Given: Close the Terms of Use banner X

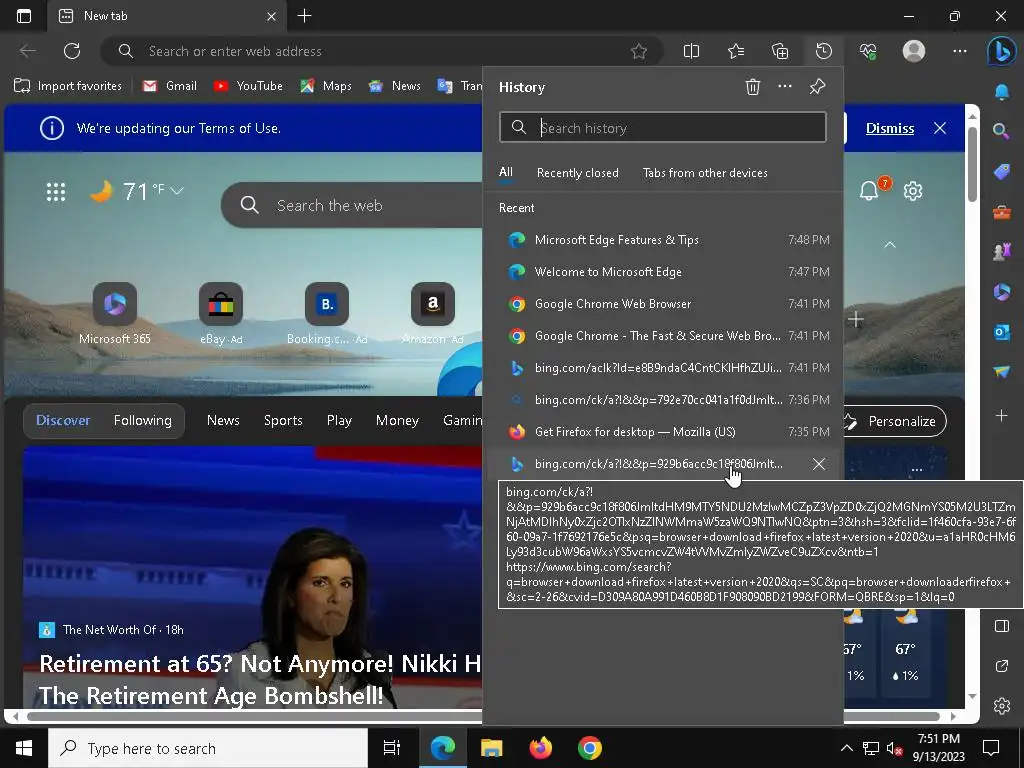Looking at the screenshot, I should (940, 128).
